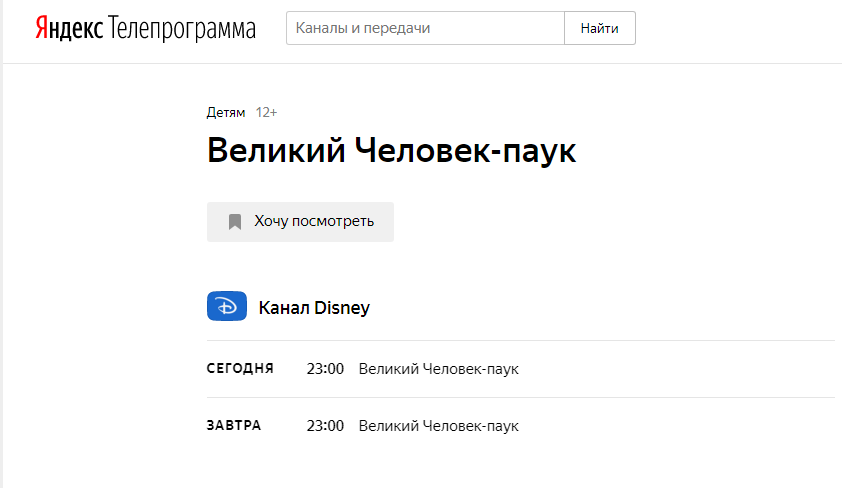Open Великий Человек-паук broadcast for ЗАВТРА
This screenshot has height=488, width=842.
[x=439, y=426]
